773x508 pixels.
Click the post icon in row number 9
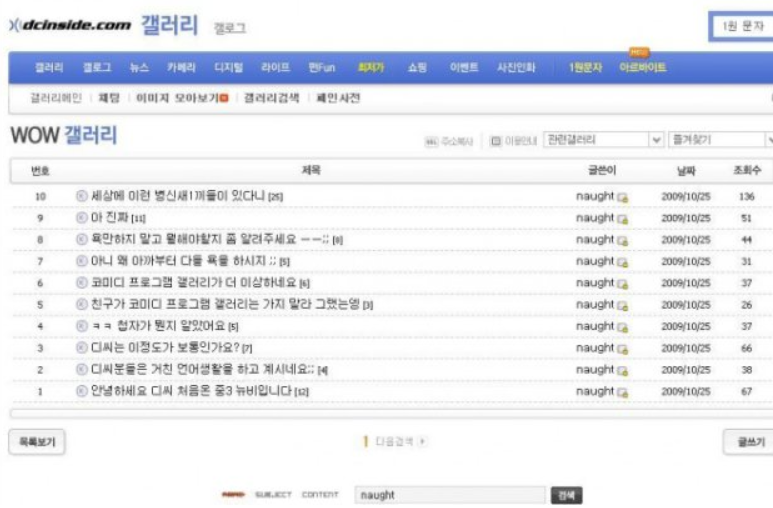(82, 218)
